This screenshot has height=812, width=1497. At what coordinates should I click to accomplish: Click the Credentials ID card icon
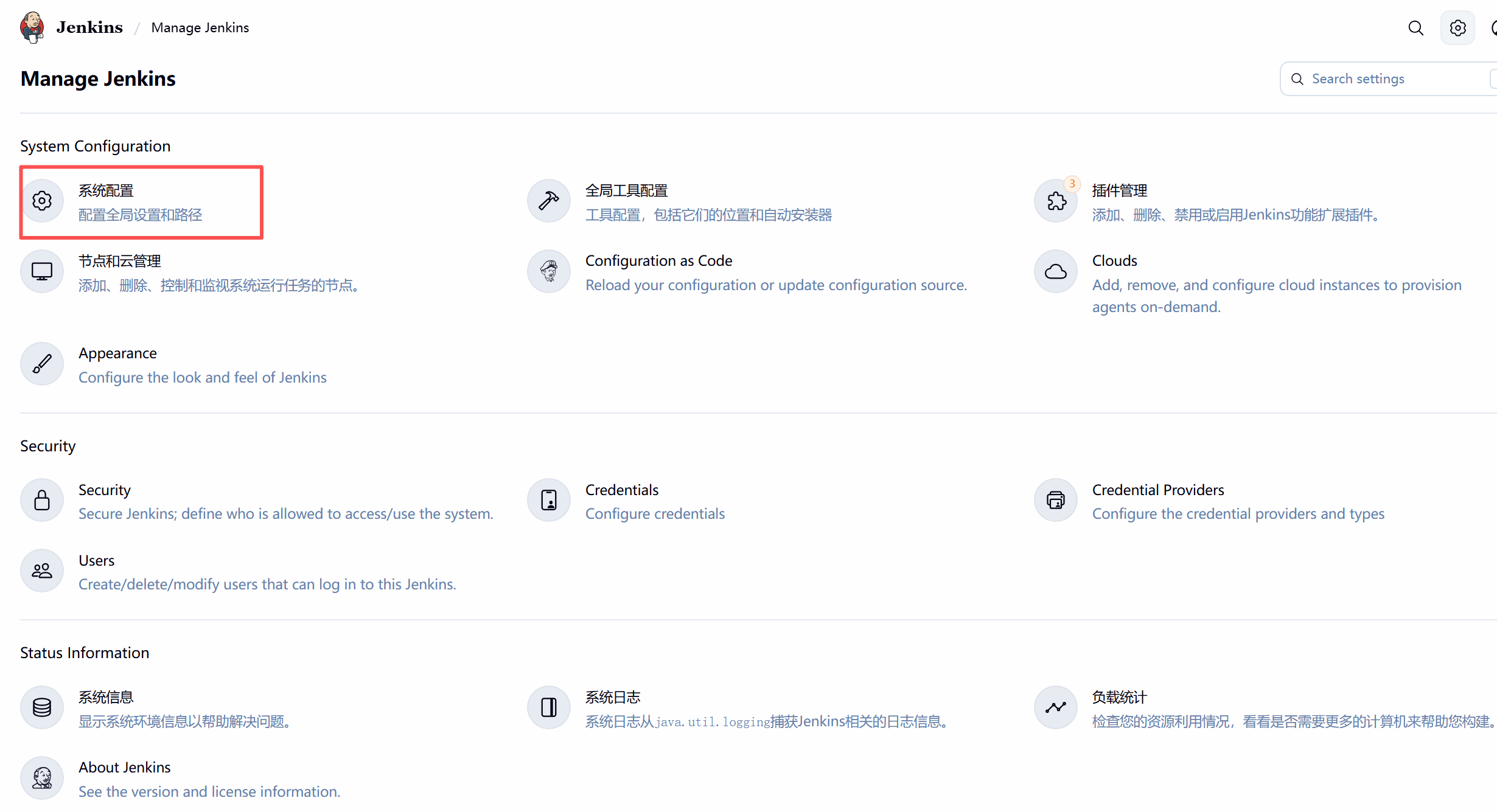tap(549, 500)
